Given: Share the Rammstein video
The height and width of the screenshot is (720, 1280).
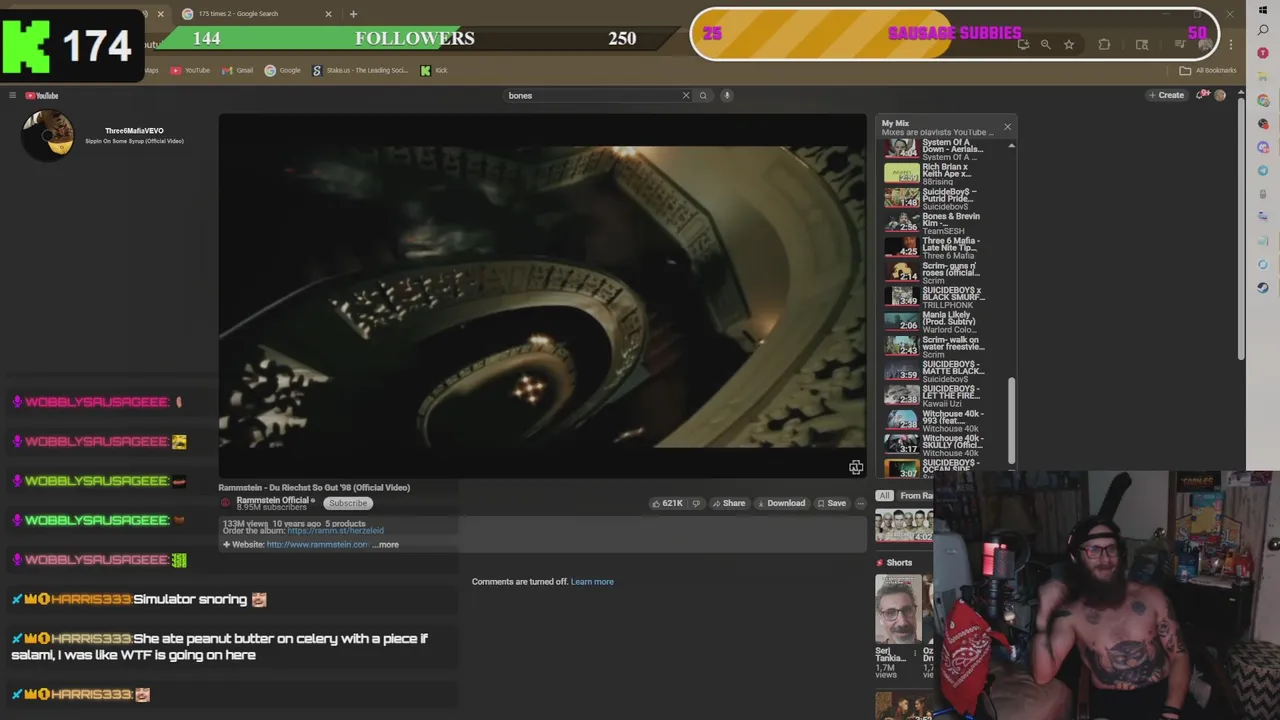Looking at the screenshot, I should [x=728, y=503].
